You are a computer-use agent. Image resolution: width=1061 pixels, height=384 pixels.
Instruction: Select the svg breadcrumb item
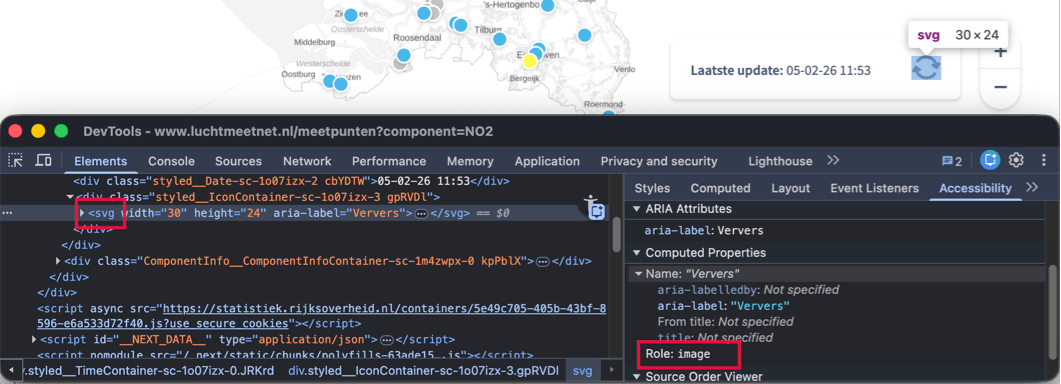[x=582, y=371]
